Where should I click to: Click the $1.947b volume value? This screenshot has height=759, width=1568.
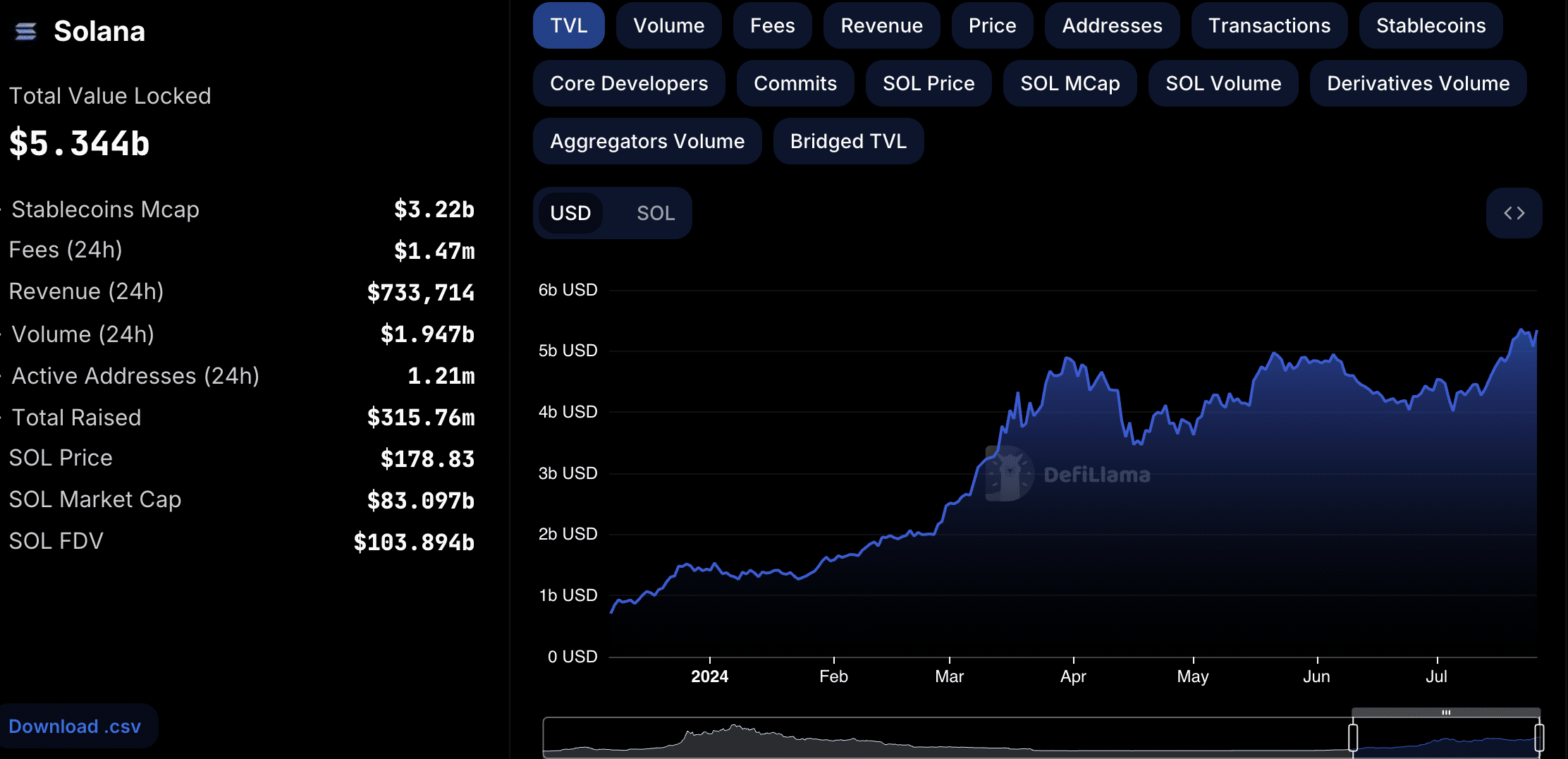coord(427,334)
